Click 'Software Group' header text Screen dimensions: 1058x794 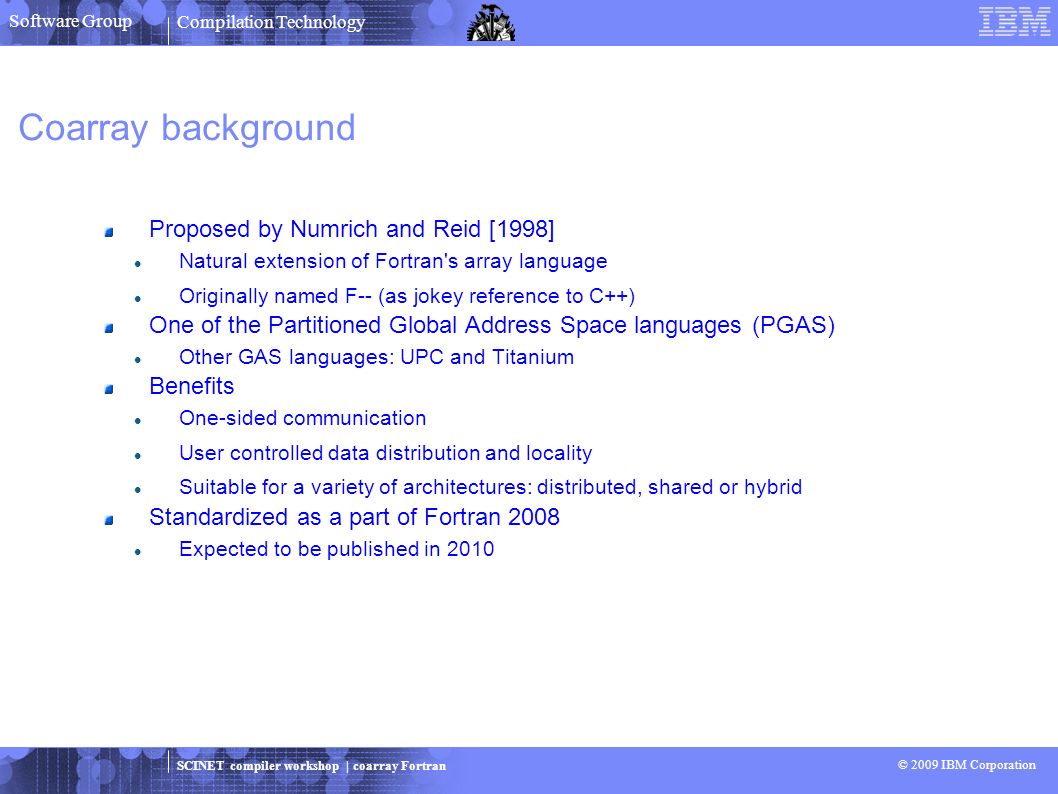pos(70,21)
